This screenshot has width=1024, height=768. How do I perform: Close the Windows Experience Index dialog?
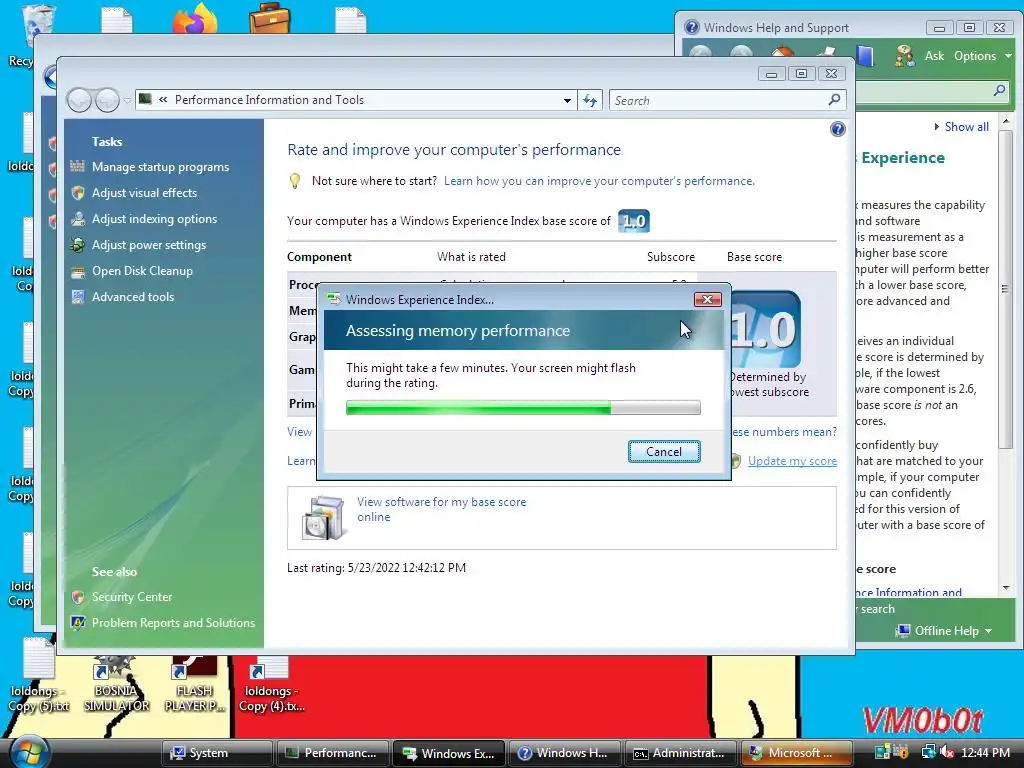pos(707,300)
